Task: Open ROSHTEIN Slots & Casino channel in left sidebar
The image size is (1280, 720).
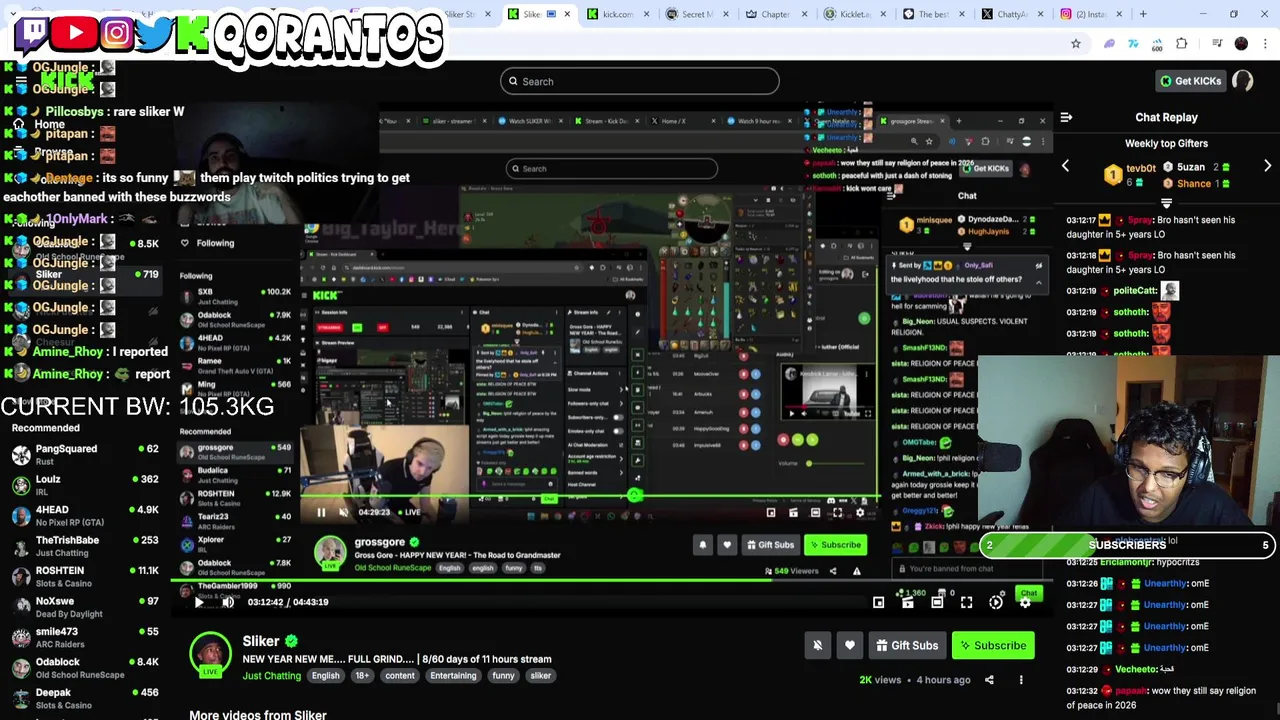Action: pos(85,576)
